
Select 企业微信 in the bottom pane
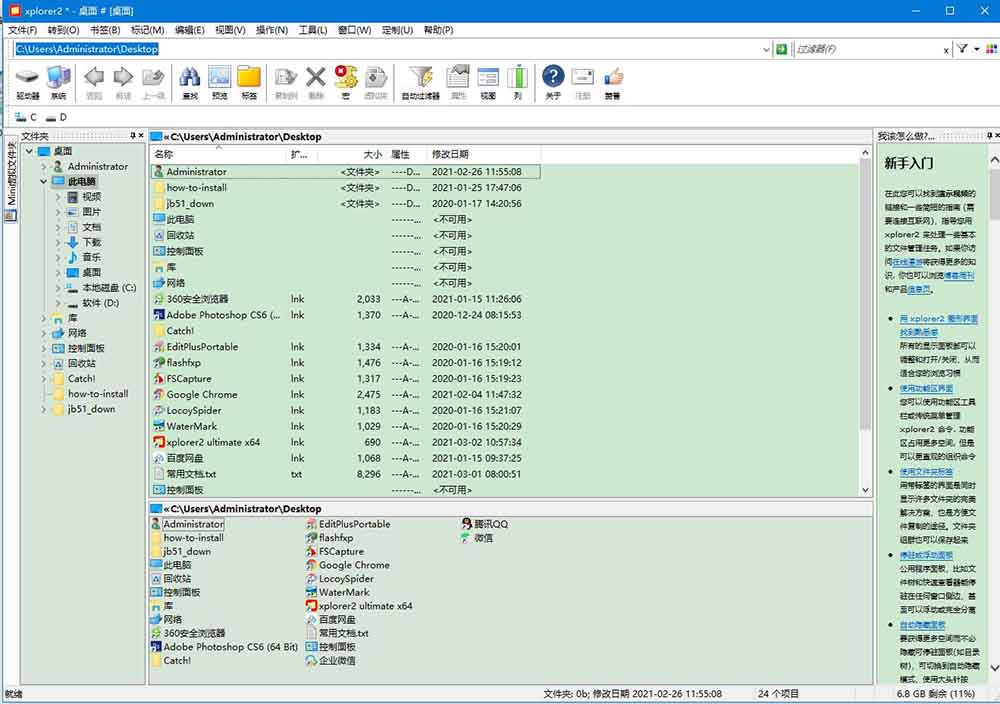coord(330,661)
